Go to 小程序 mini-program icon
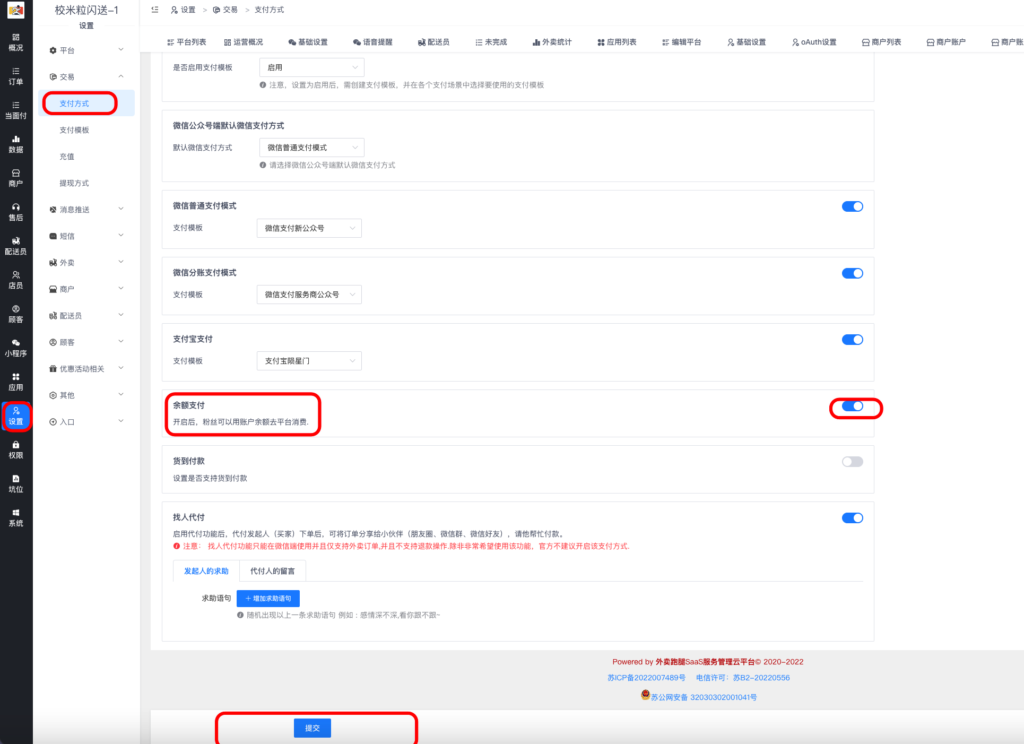This screenshot has width=1024, height=744. tap(16, 347)
